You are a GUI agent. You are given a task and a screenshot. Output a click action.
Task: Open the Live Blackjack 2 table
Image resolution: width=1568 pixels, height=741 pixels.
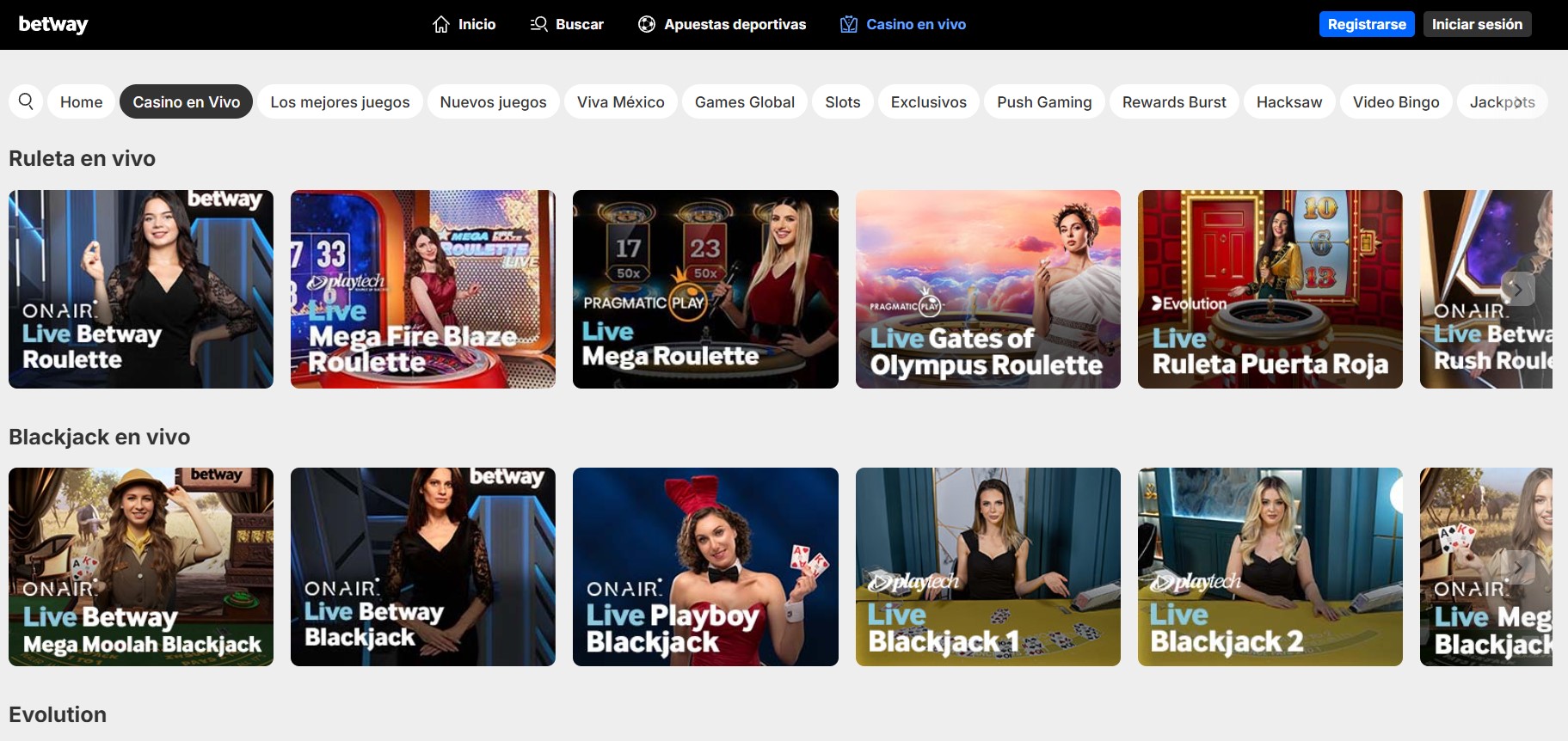pos(1270,566)
